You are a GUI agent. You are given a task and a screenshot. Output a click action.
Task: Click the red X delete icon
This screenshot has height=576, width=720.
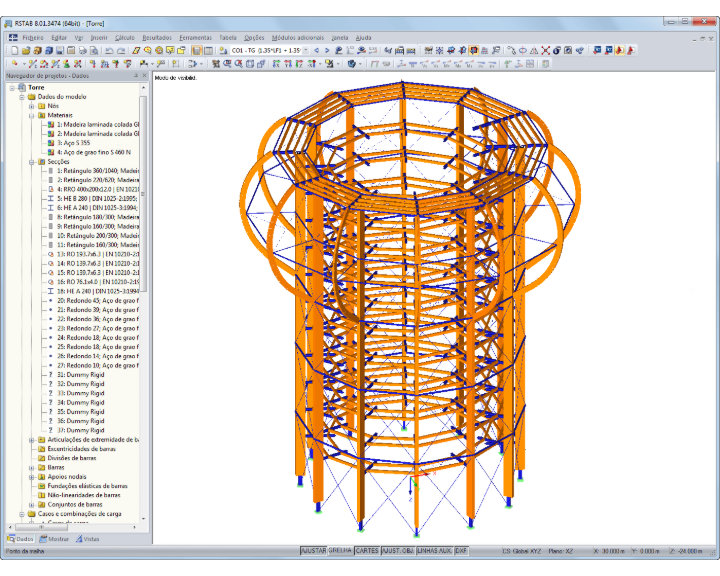coord(545,51)
